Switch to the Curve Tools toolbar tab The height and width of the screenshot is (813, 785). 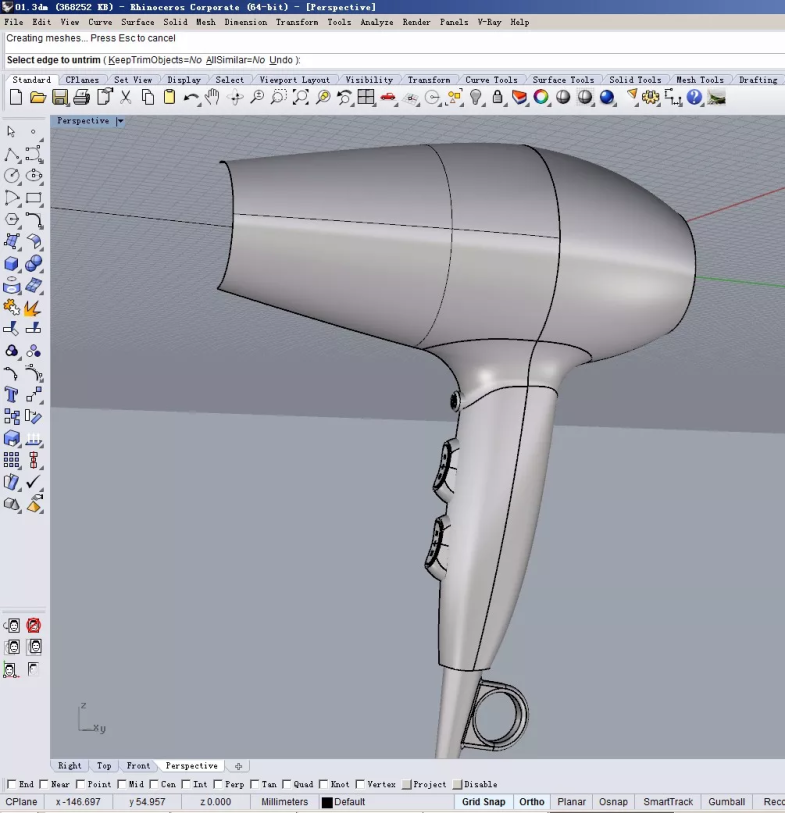click(x=491, y=80)
